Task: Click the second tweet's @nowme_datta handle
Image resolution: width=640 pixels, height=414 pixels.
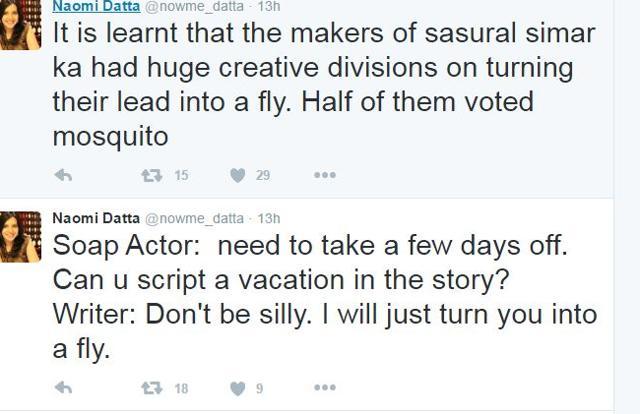Action: (194, 219)
